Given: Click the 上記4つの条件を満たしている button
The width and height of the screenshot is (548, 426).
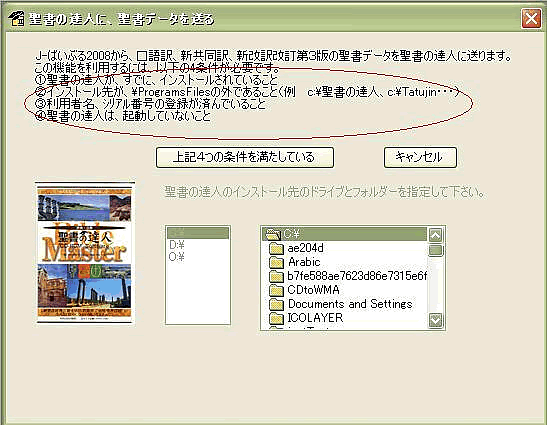Looking at the screenshot, I should point(245,157).
